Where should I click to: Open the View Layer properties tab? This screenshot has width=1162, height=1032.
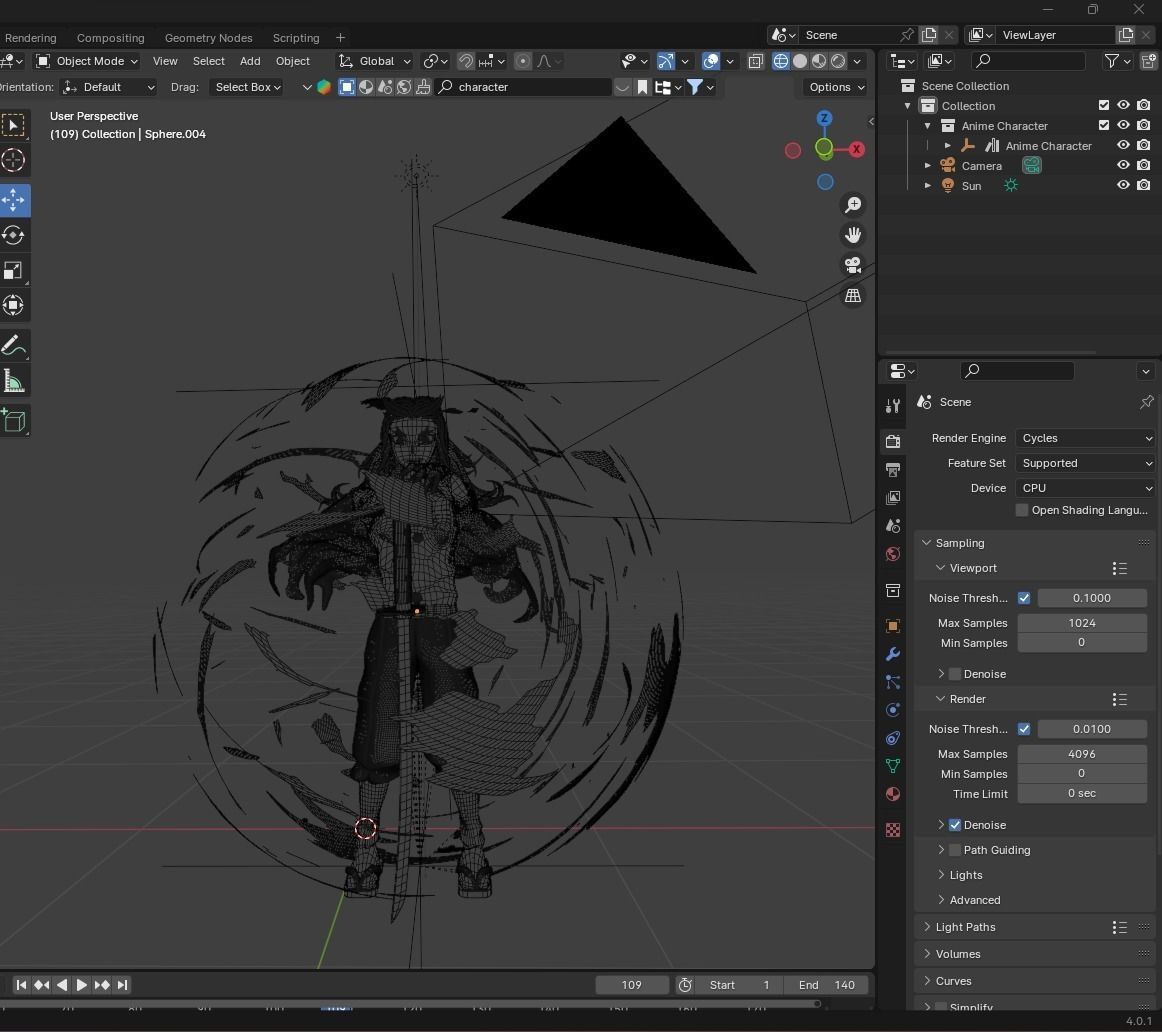click(x=893, y=498)
